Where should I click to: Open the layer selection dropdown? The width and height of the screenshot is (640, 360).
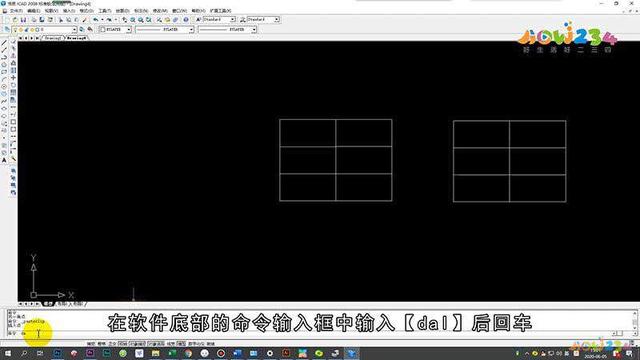[x=45, y=29]
